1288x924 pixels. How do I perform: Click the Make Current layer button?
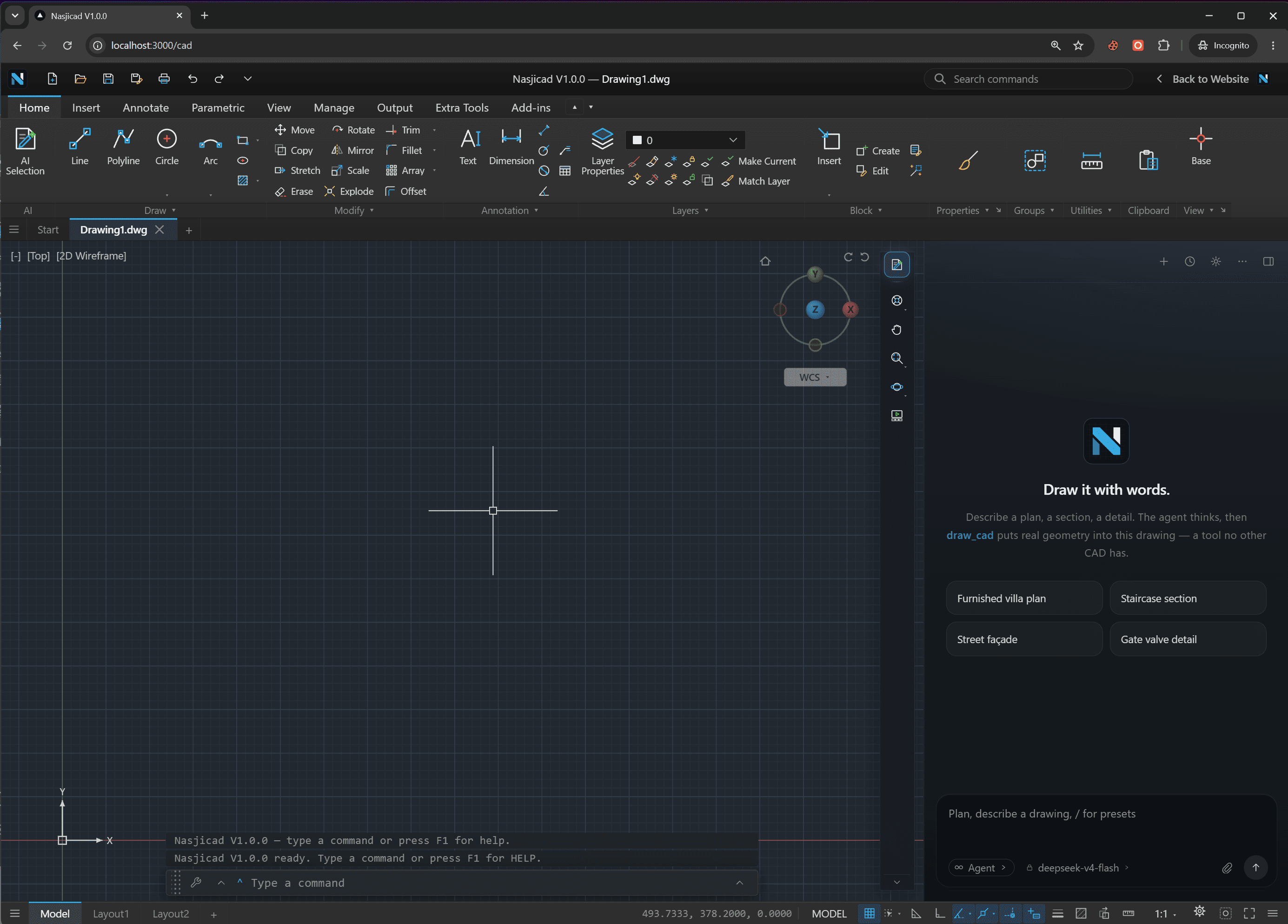tap(759, 161)
